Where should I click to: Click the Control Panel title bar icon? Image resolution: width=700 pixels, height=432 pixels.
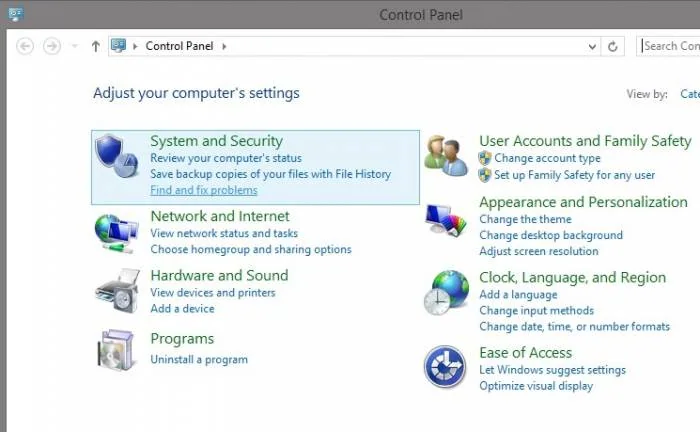[x=16, y=14]
